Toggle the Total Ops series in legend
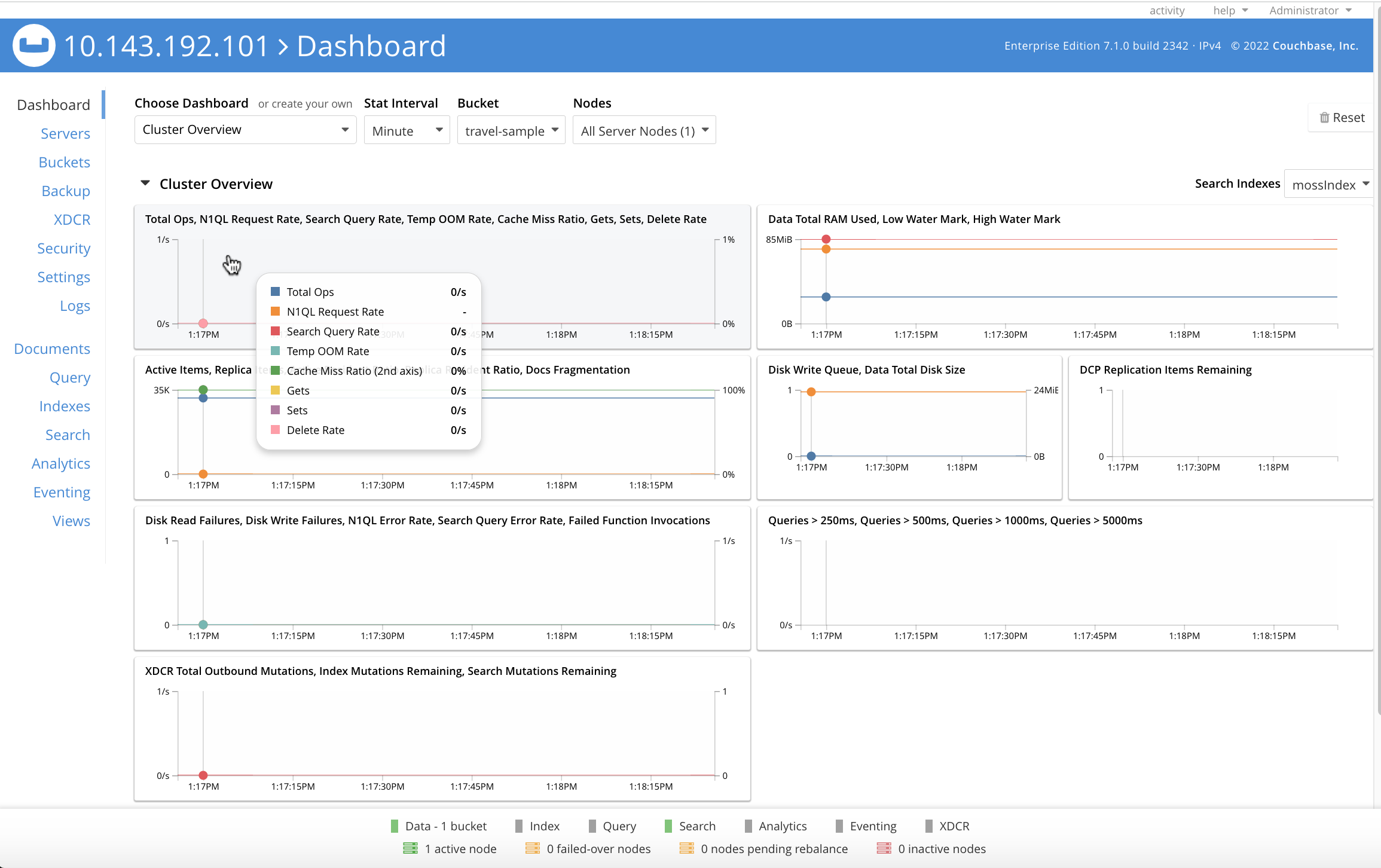The width and height of the screenshot is (1381, 868). click(x=310, y=292)
